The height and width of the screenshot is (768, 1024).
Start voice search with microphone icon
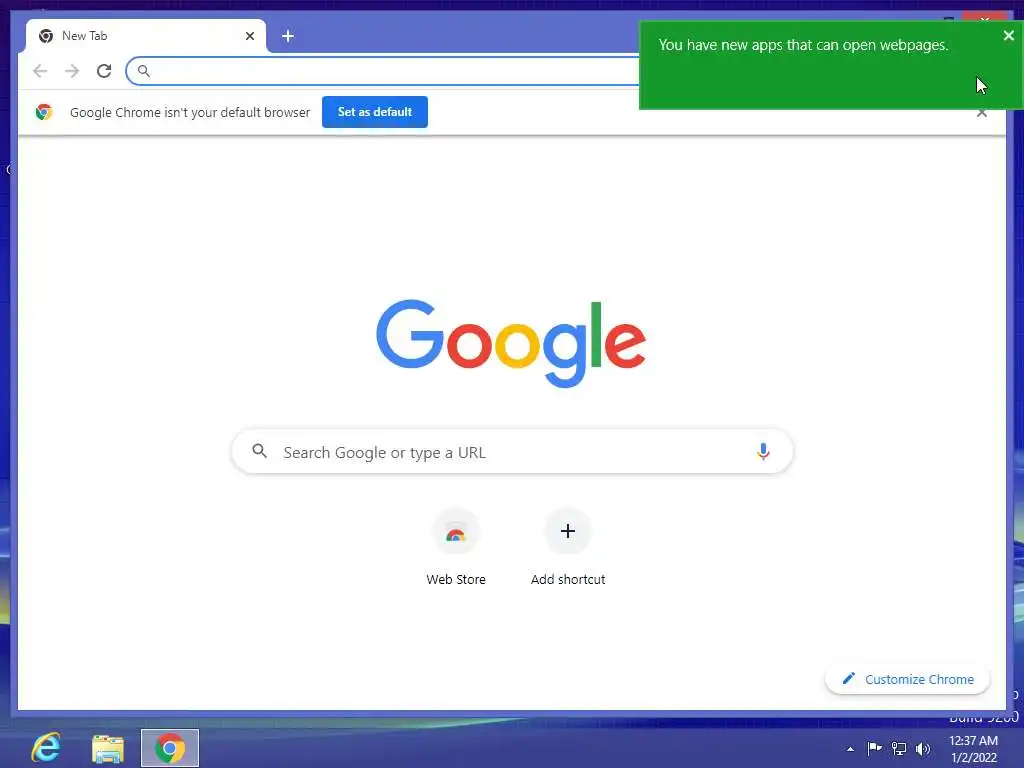click(763, 451)
